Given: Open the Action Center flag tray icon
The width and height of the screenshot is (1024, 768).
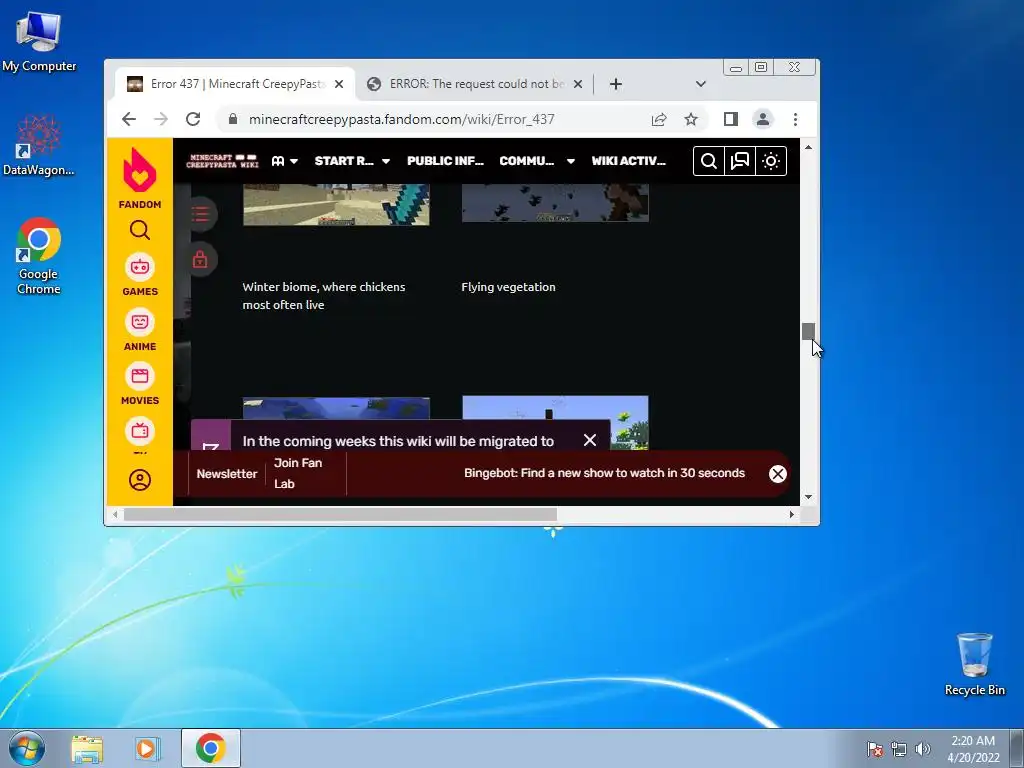Looking at the screenshot, I should click(x=874, y=749).
